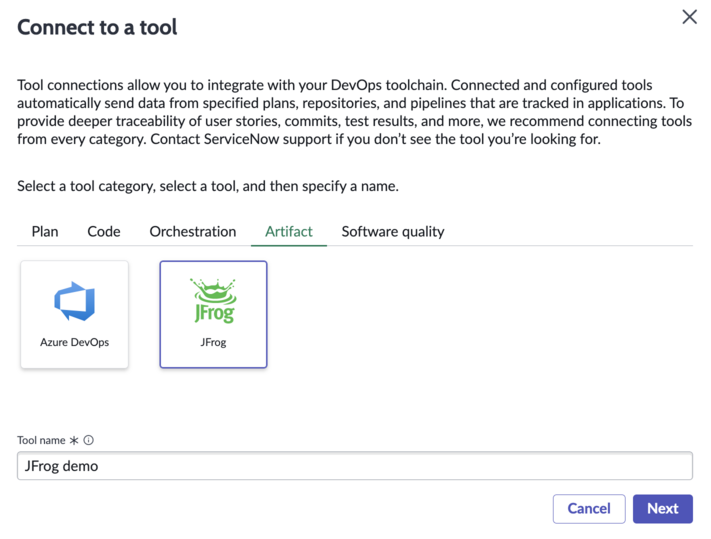This screenshot has width=711, height=539.
Task: Show the Software quality tab
Action: tap(393, 232)
